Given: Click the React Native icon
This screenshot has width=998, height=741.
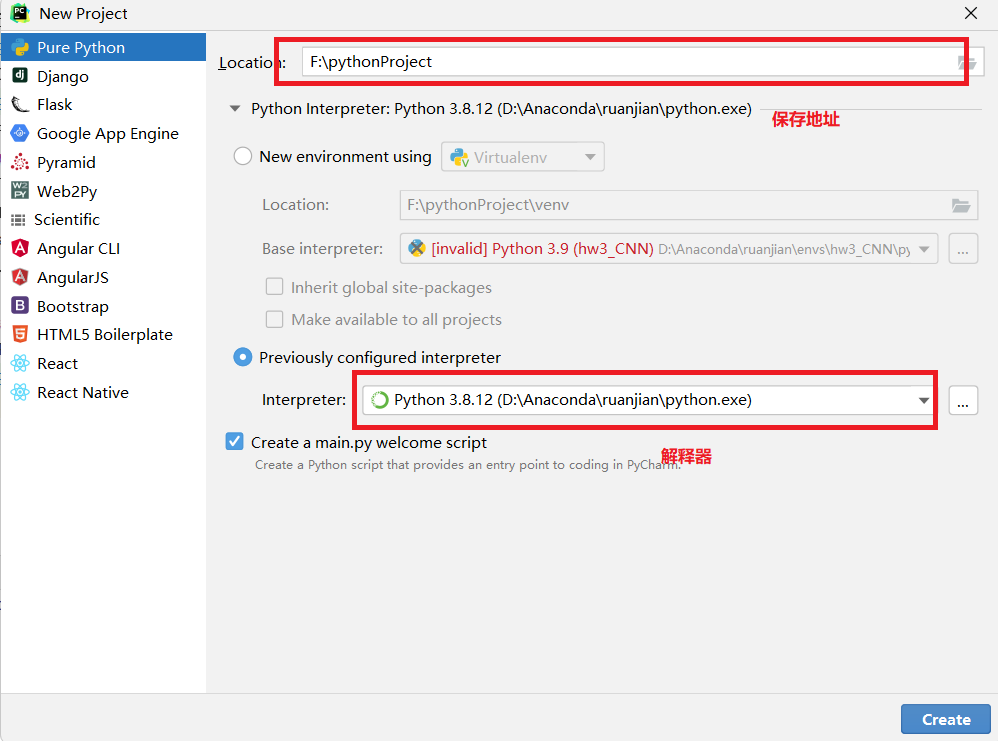Looking at the screenshot, I should pyautogui.click(x=20, y=392).
